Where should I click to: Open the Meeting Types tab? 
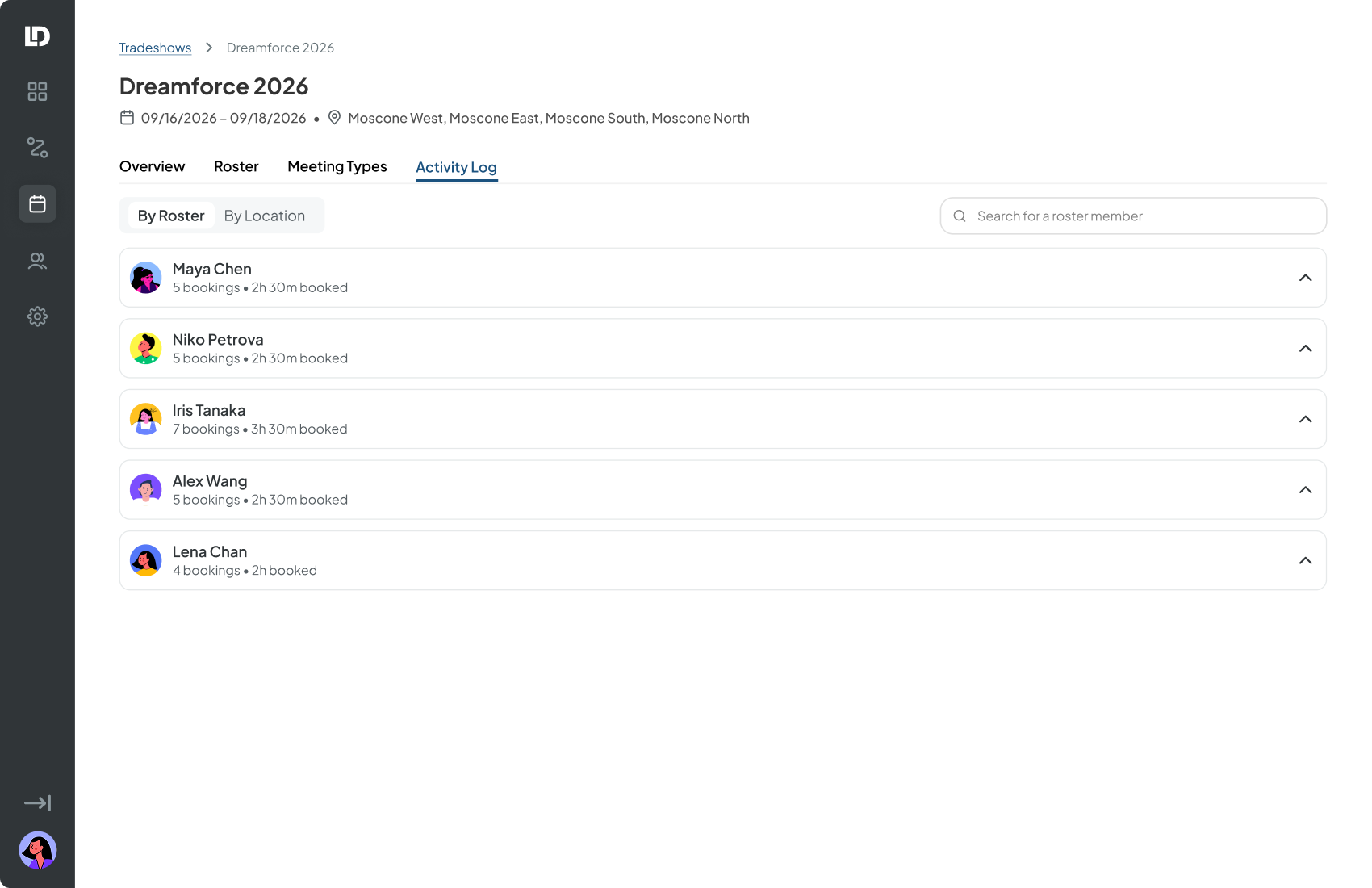[337, 166]
